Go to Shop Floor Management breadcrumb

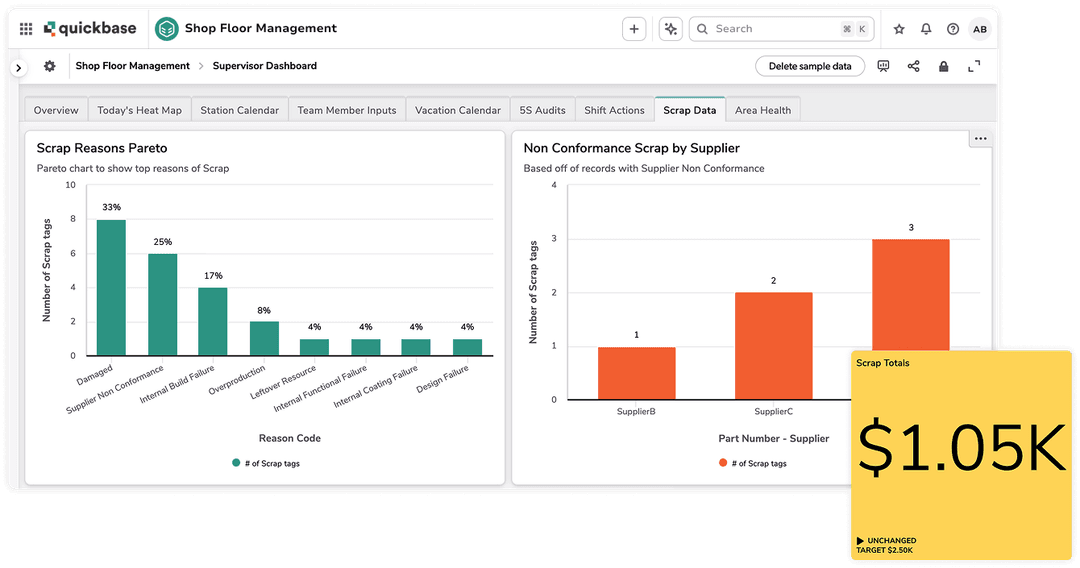[x=132, y=66]
